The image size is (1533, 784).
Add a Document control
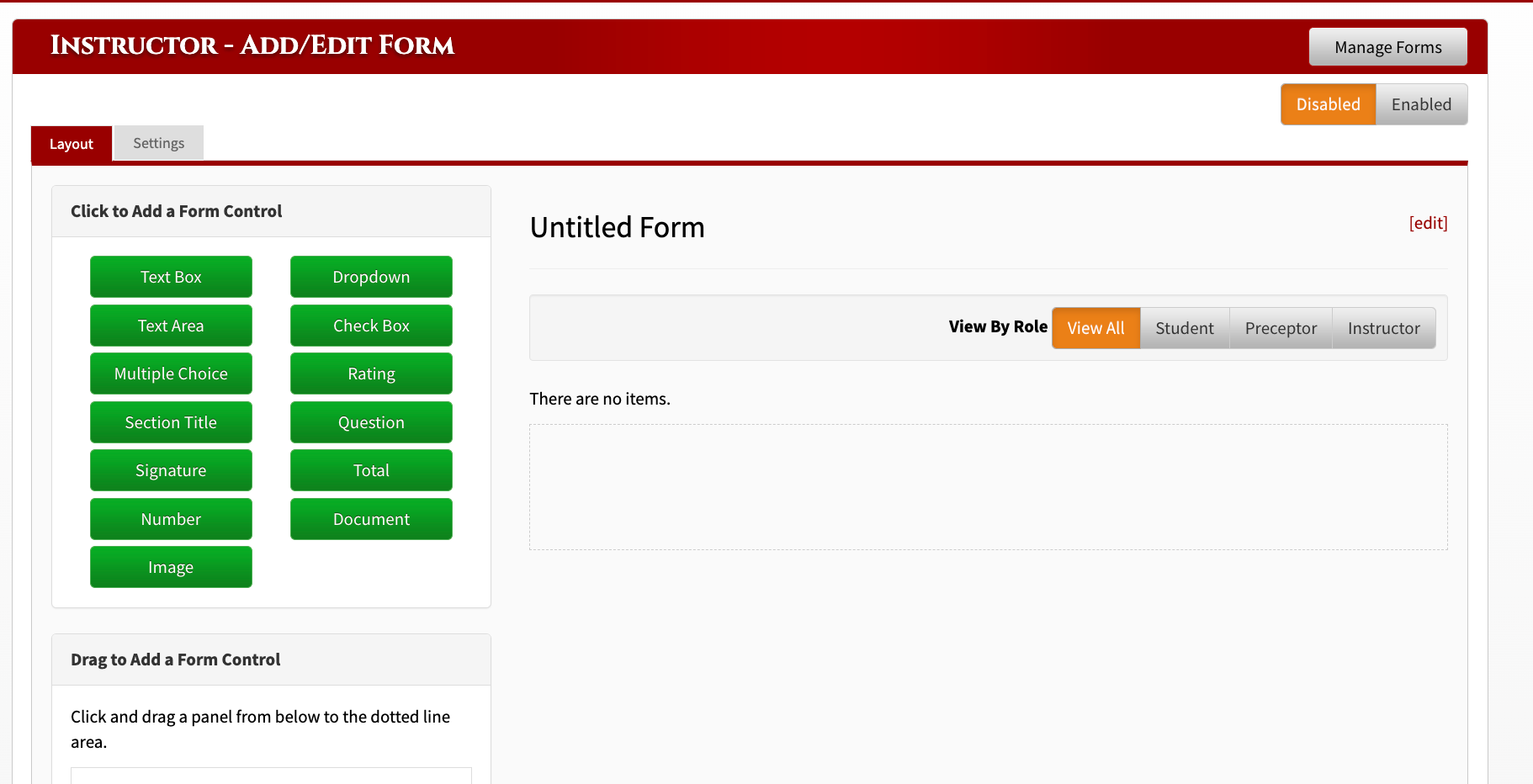pyautogui.click(x=371, y=519)
